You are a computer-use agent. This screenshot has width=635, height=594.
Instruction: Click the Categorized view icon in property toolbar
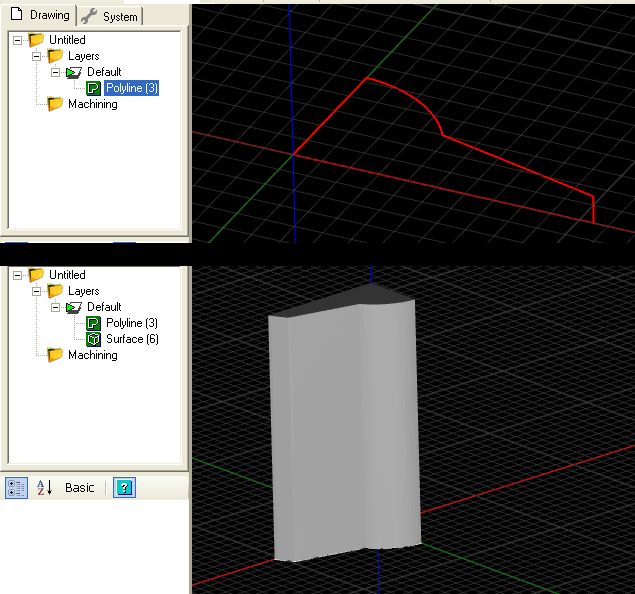click(x=16, y=488)
